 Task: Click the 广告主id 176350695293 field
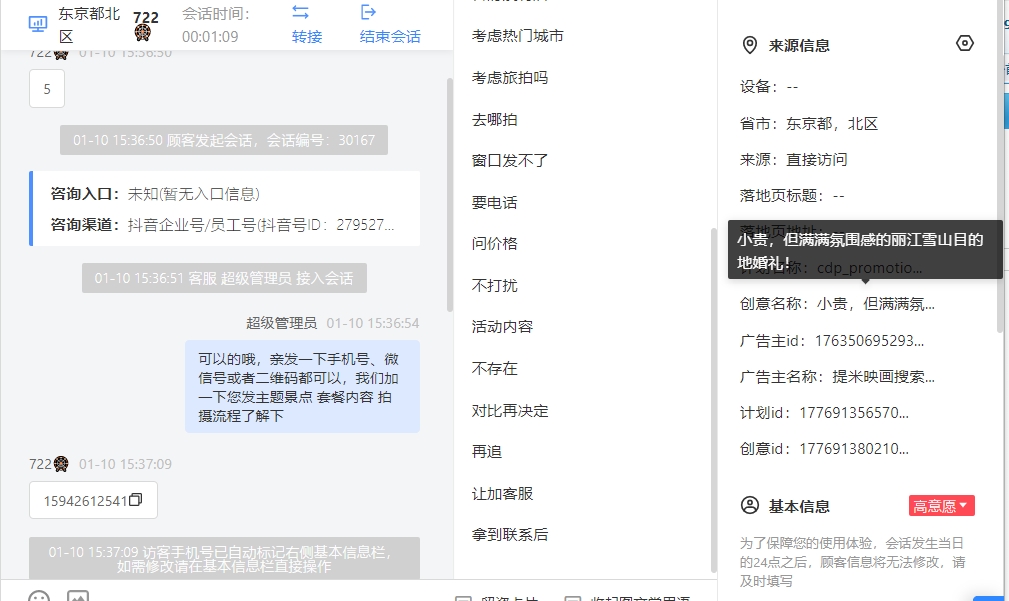(x=832, y=341)
